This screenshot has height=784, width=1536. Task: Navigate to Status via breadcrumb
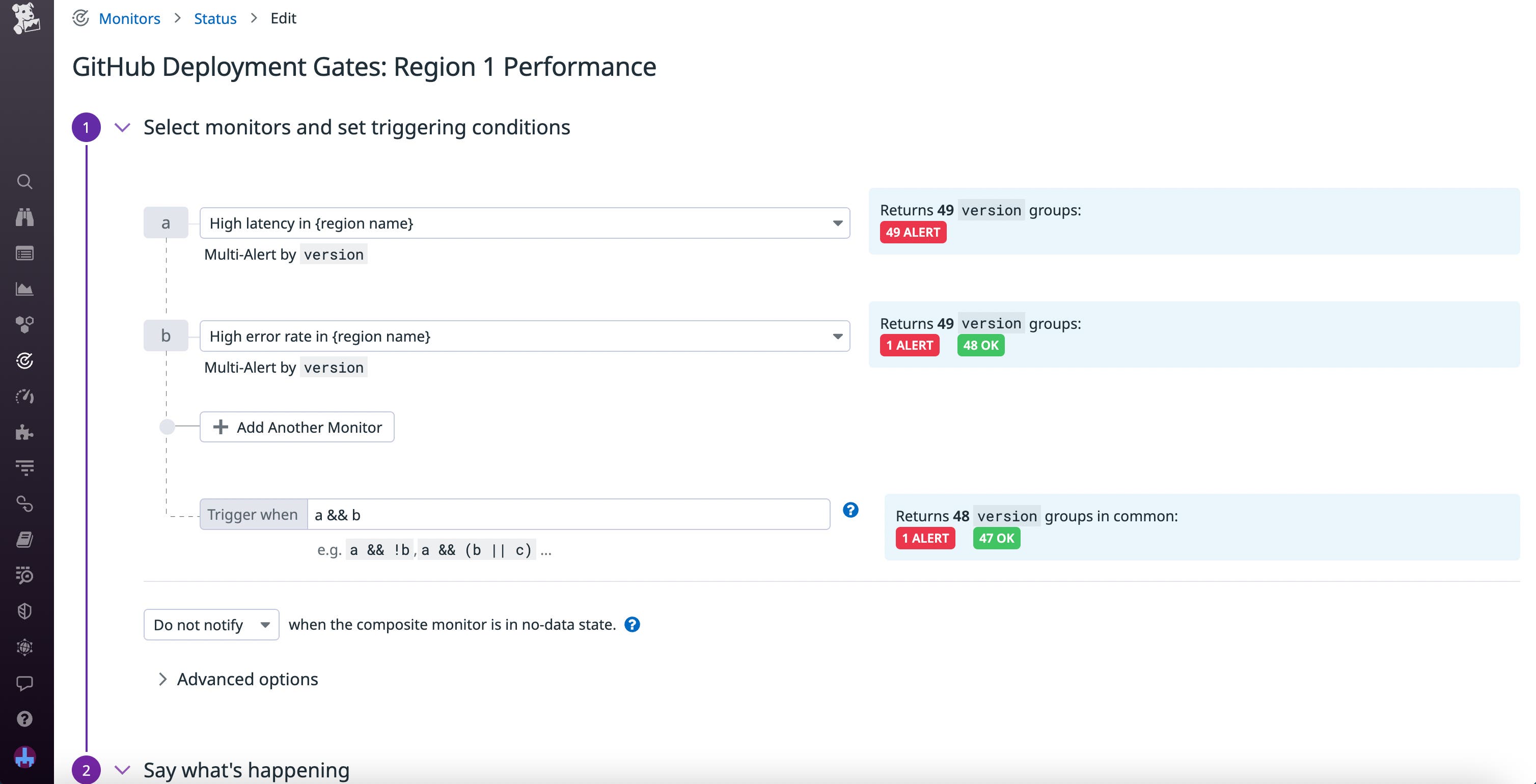click(x=214, y=18)
